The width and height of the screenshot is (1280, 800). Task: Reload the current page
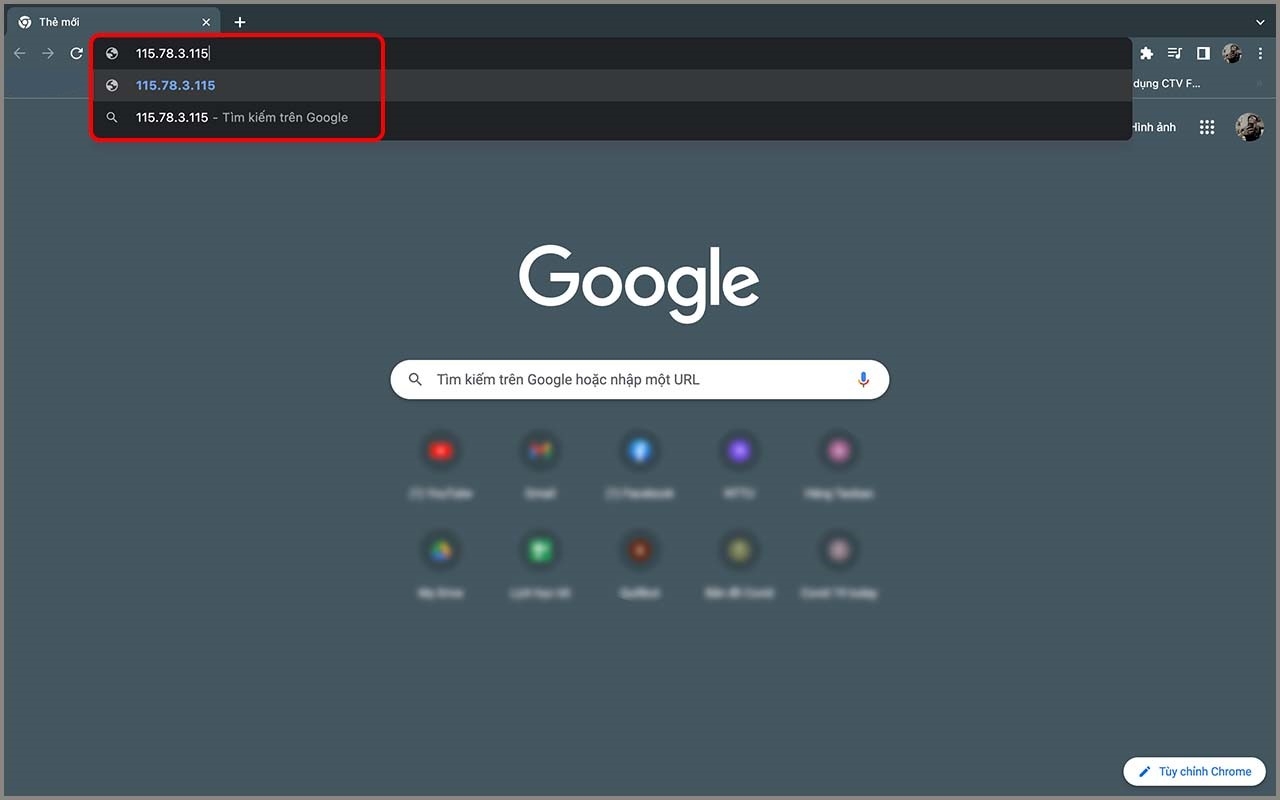[76, 53]
